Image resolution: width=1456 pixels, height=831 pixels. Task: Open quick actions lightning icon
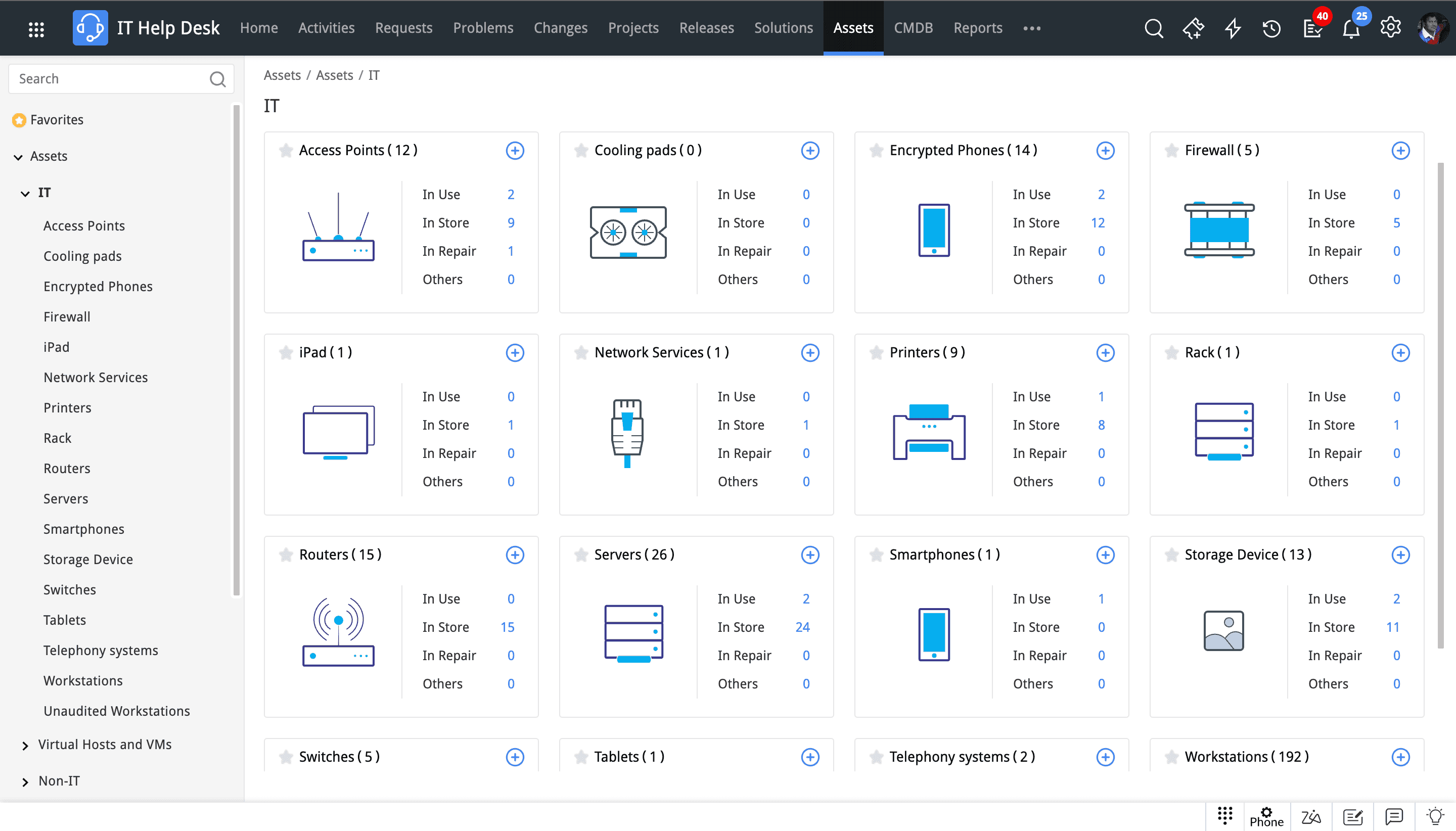(1233, 28)
